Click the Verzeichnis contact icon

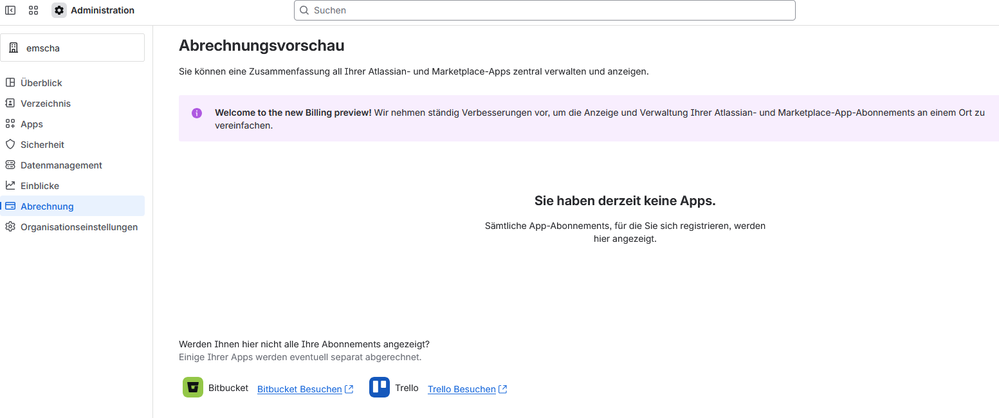pos(10,103)
